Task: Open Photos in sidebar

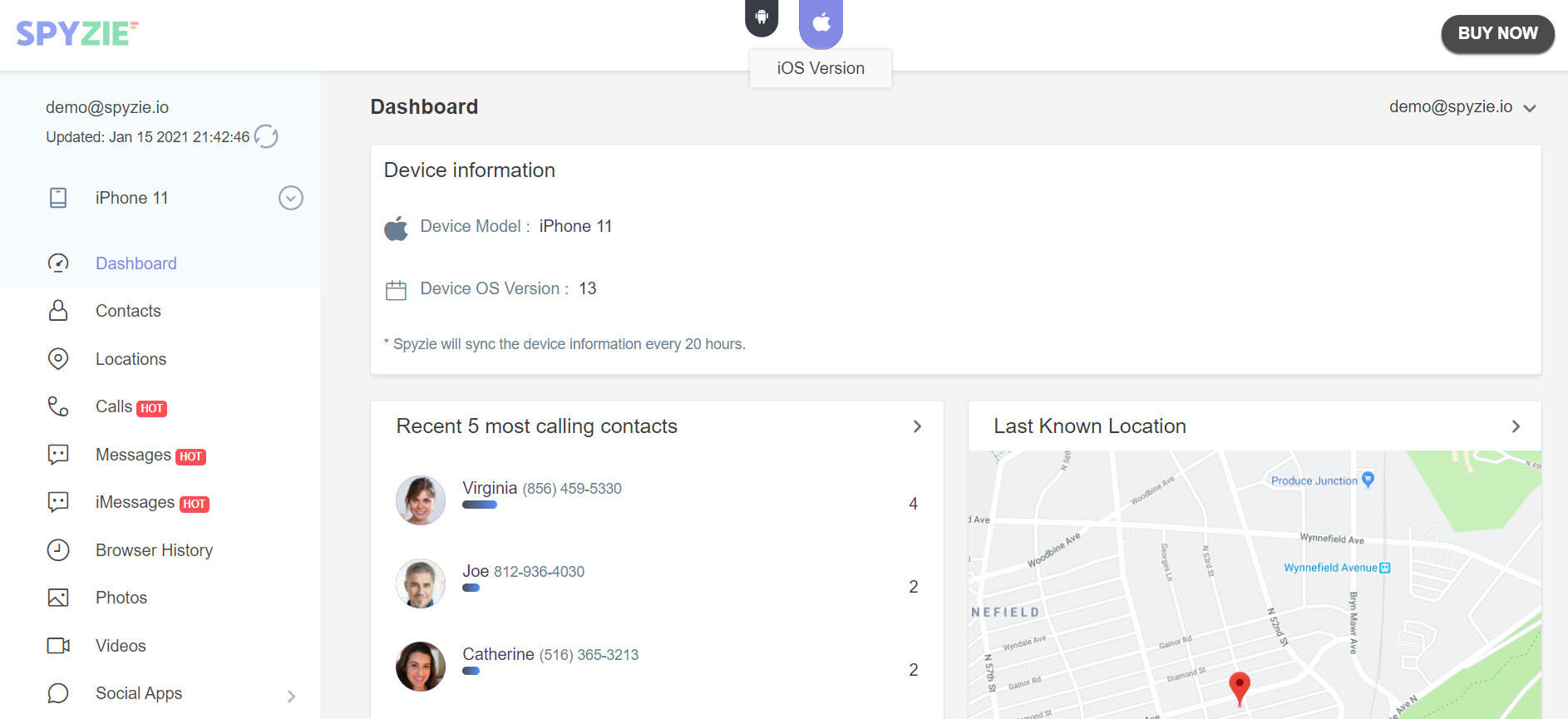Action: pos(121,598)
